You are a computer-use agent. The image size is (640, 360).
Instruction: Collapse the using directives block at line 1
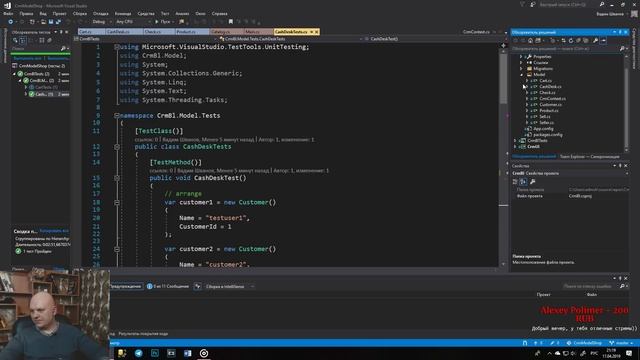point(117,47)
